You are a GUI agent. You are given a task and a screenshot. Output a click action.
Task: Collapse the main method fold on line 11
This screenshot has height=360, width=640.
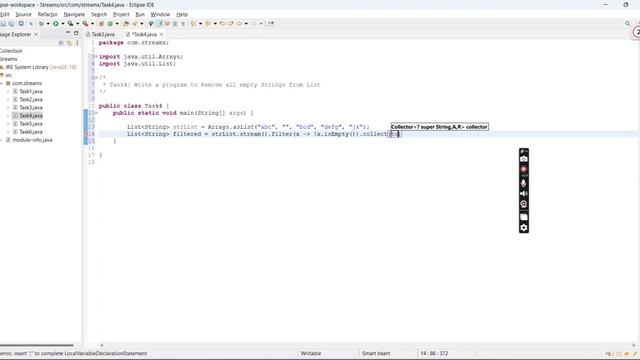click(x=96, y=113)
